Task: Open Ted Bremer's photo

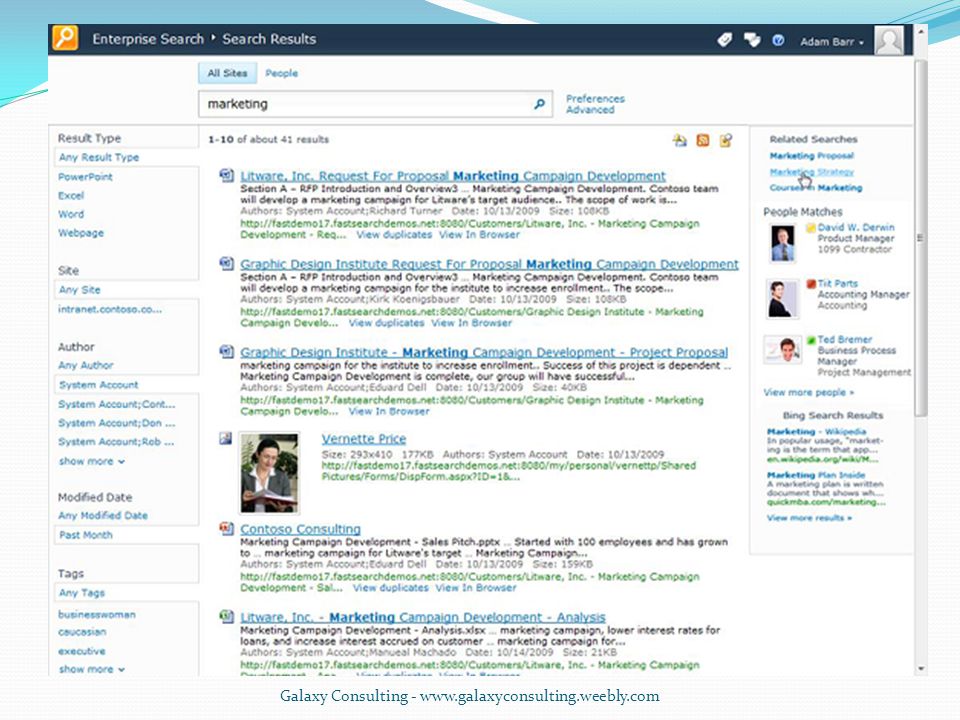Action: pos(782,350)
